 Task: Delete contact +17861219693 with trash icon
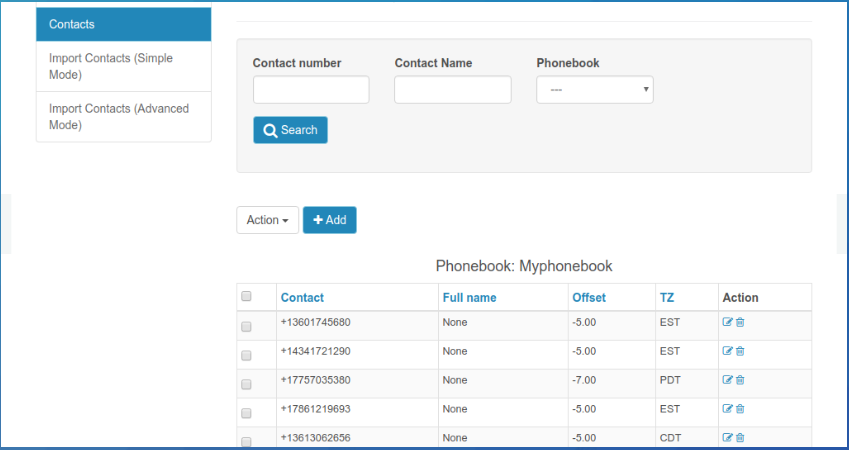[x=740, y=409]
